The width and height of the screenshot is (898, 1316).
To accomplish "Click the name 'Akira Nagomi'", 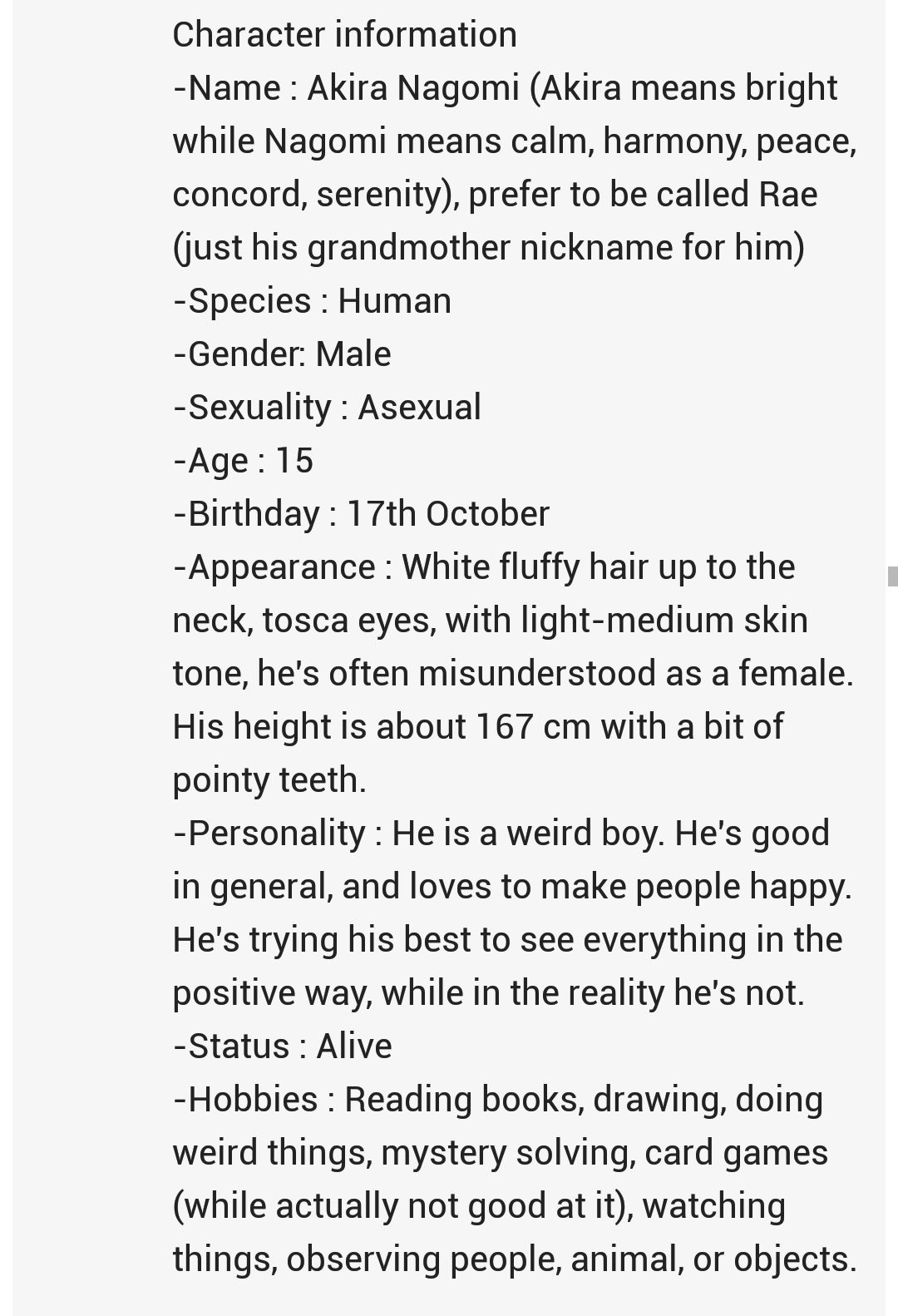I will coord(413,87).
